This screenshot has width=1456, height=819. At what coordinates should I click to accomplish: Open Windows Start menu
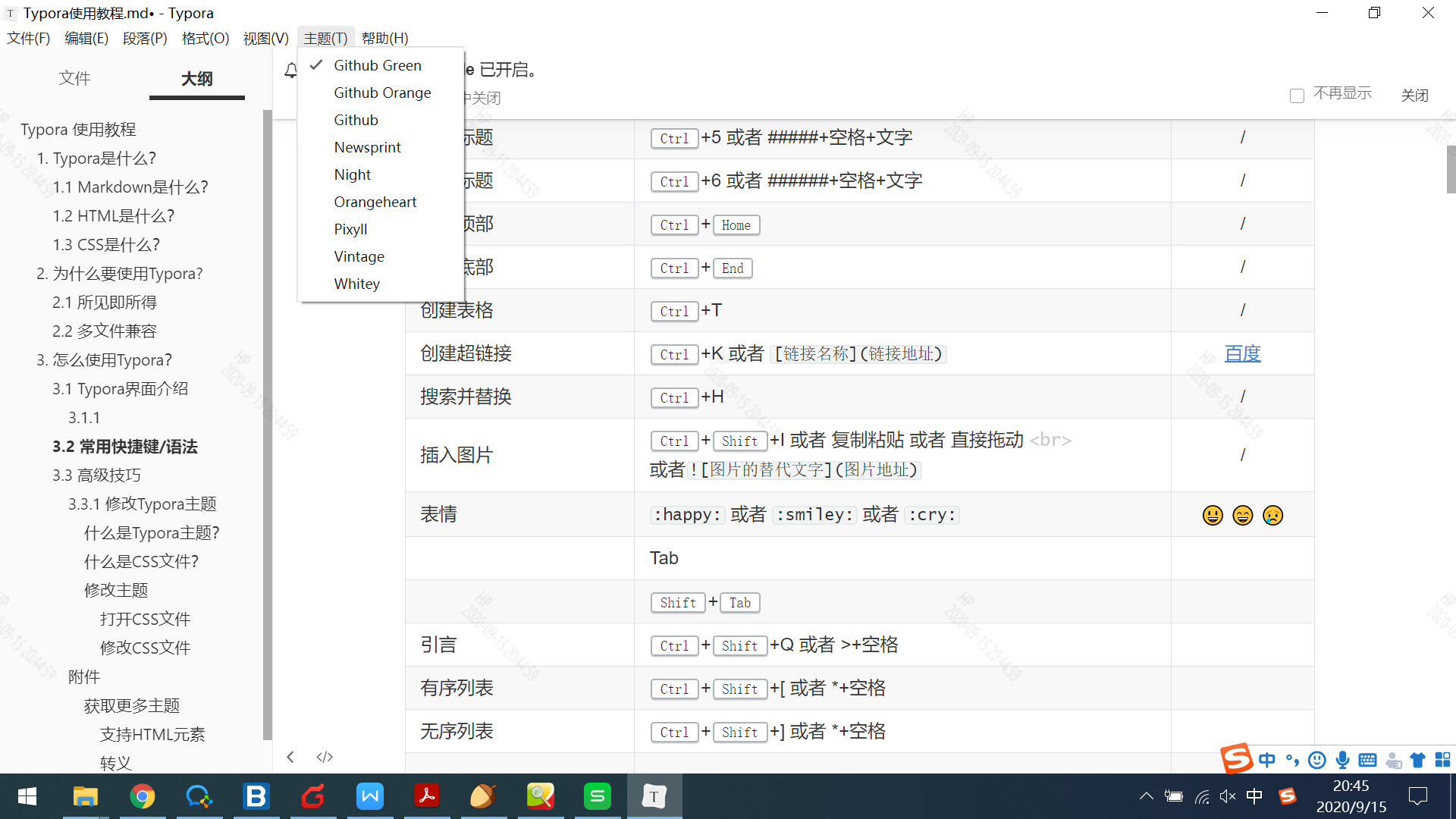27,796
